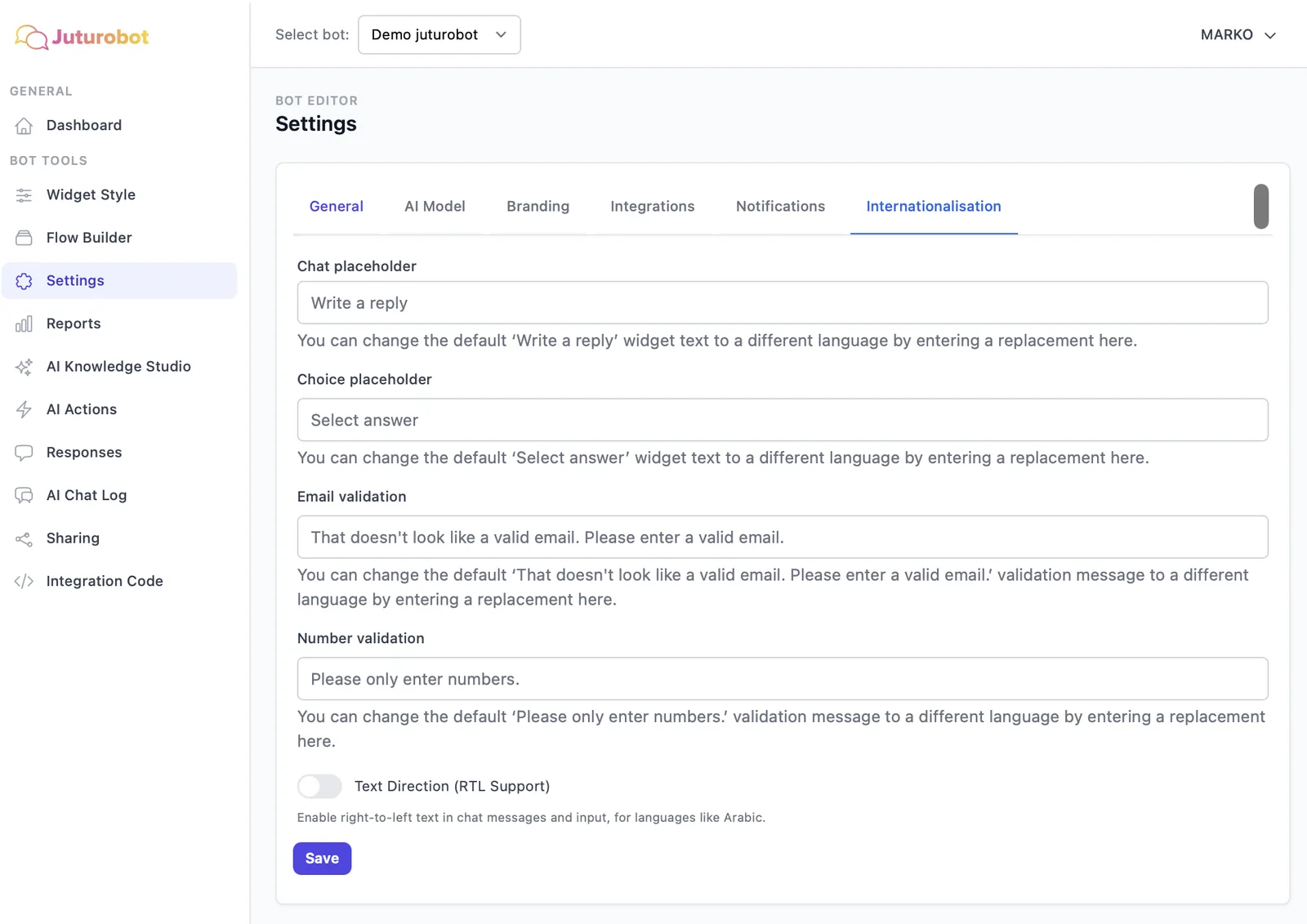Screen dimensions: 1307x924
Task: Open the Sharing page
Action: coord(119,538)
